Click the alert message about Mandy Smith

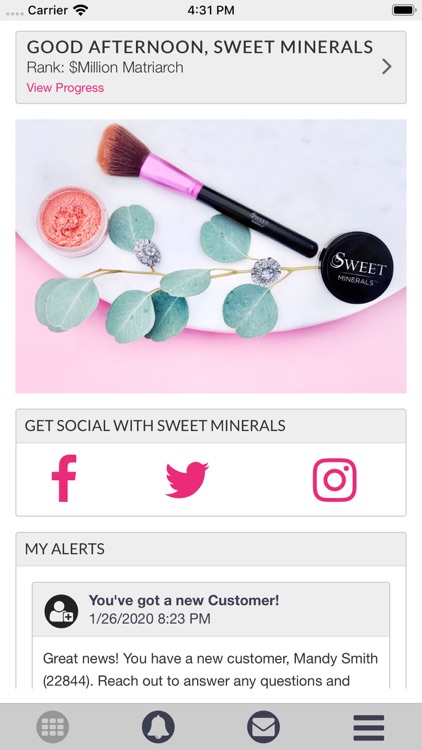tap(211, 669)
